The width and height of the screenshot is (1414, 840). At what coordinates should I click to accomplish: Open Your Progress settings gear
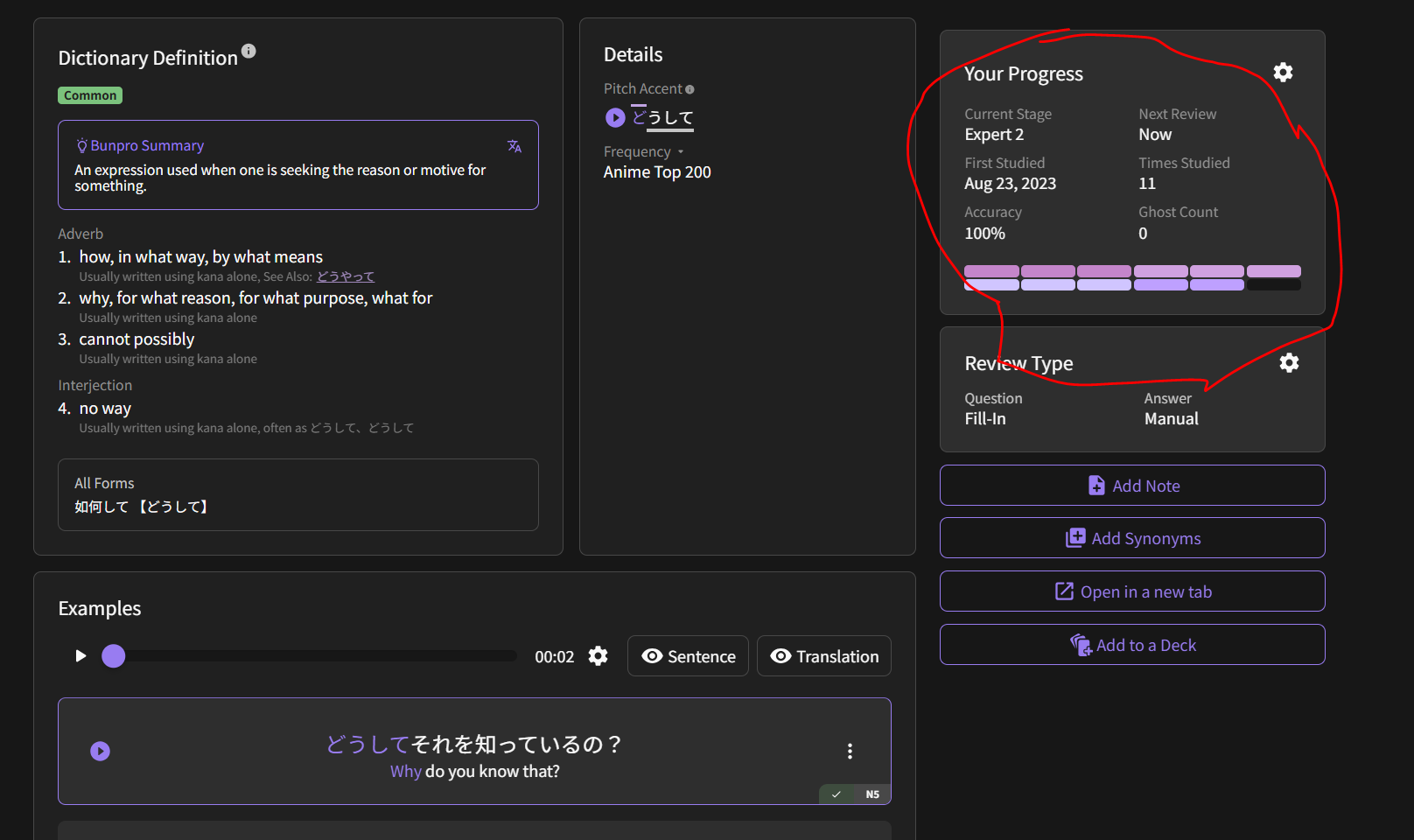pyautogui.click(x=1283, y=73)
